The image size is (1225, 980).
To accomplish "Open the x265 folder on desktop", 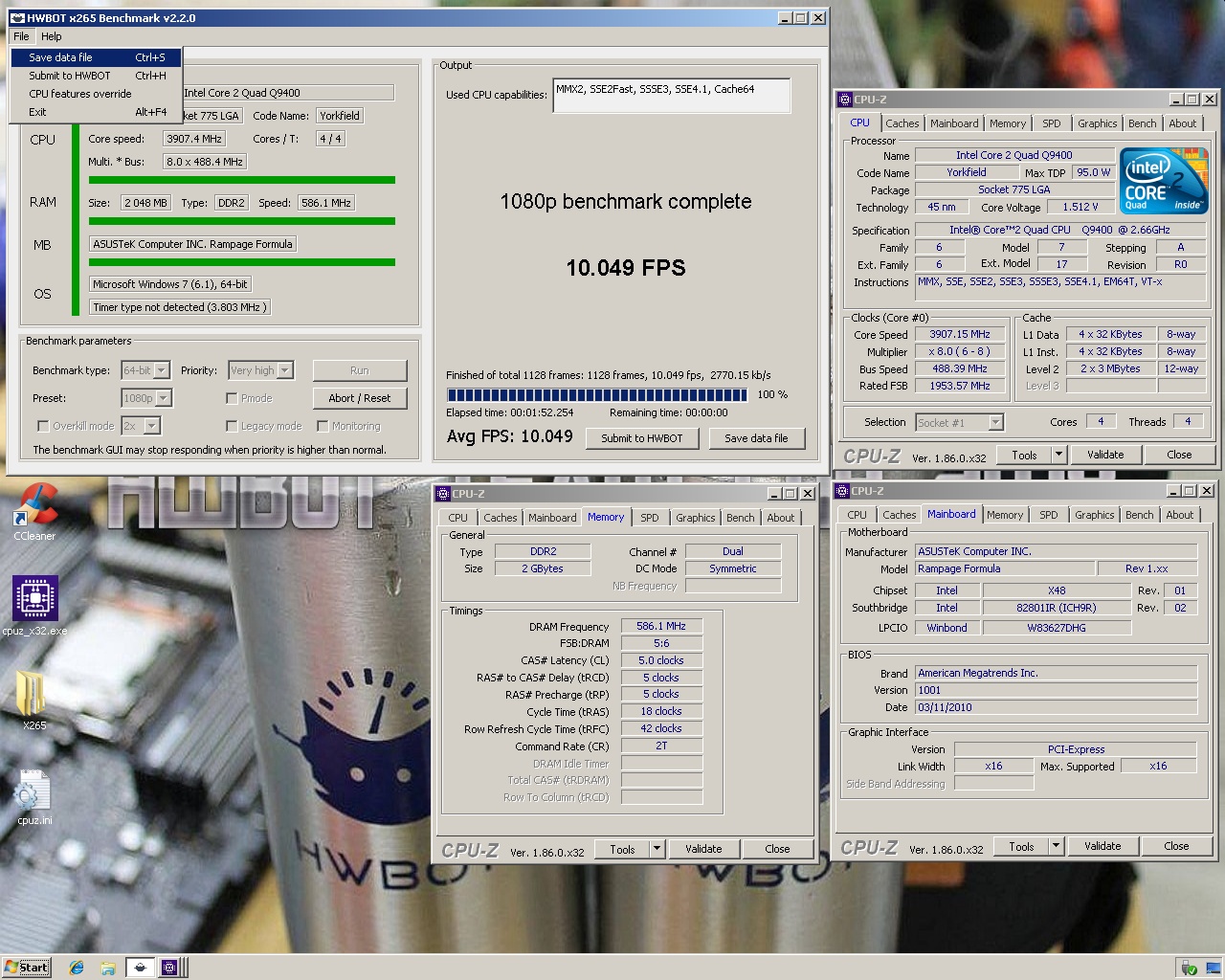I will (x=34, y=700).
